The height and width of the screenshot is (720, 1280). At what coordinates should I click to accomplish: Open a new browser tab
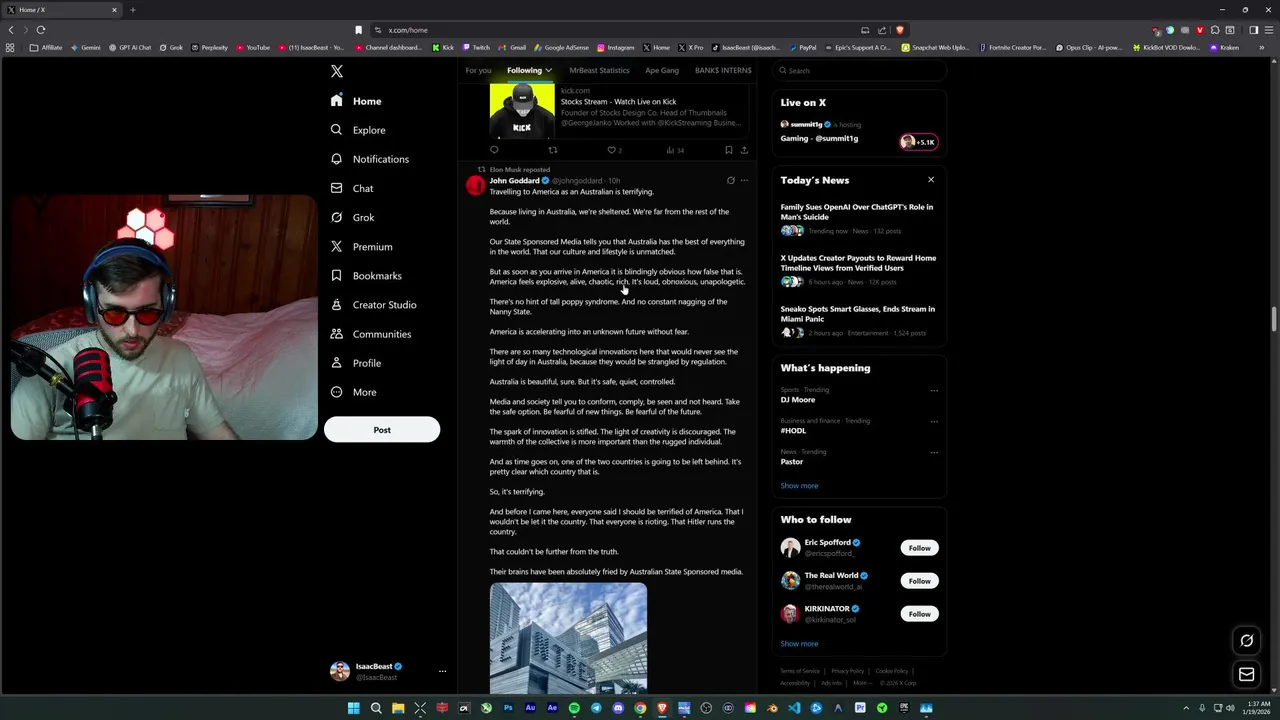pos(132,10)
